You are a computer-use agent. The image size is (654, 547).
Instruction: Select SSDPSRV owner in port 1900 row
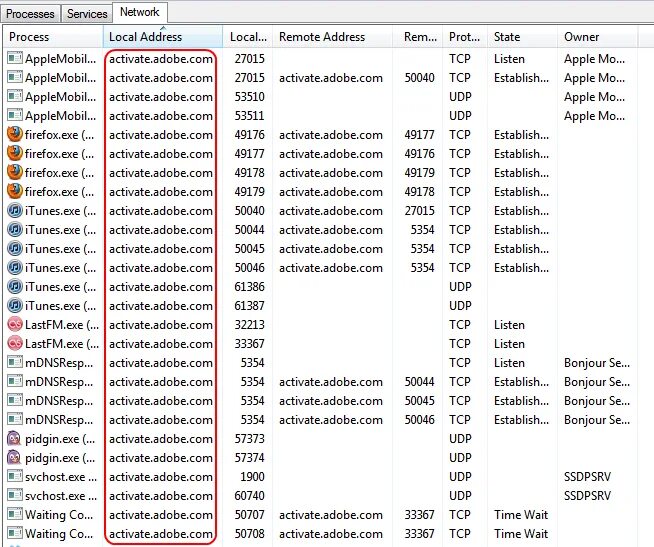click(x=587, y=476)
